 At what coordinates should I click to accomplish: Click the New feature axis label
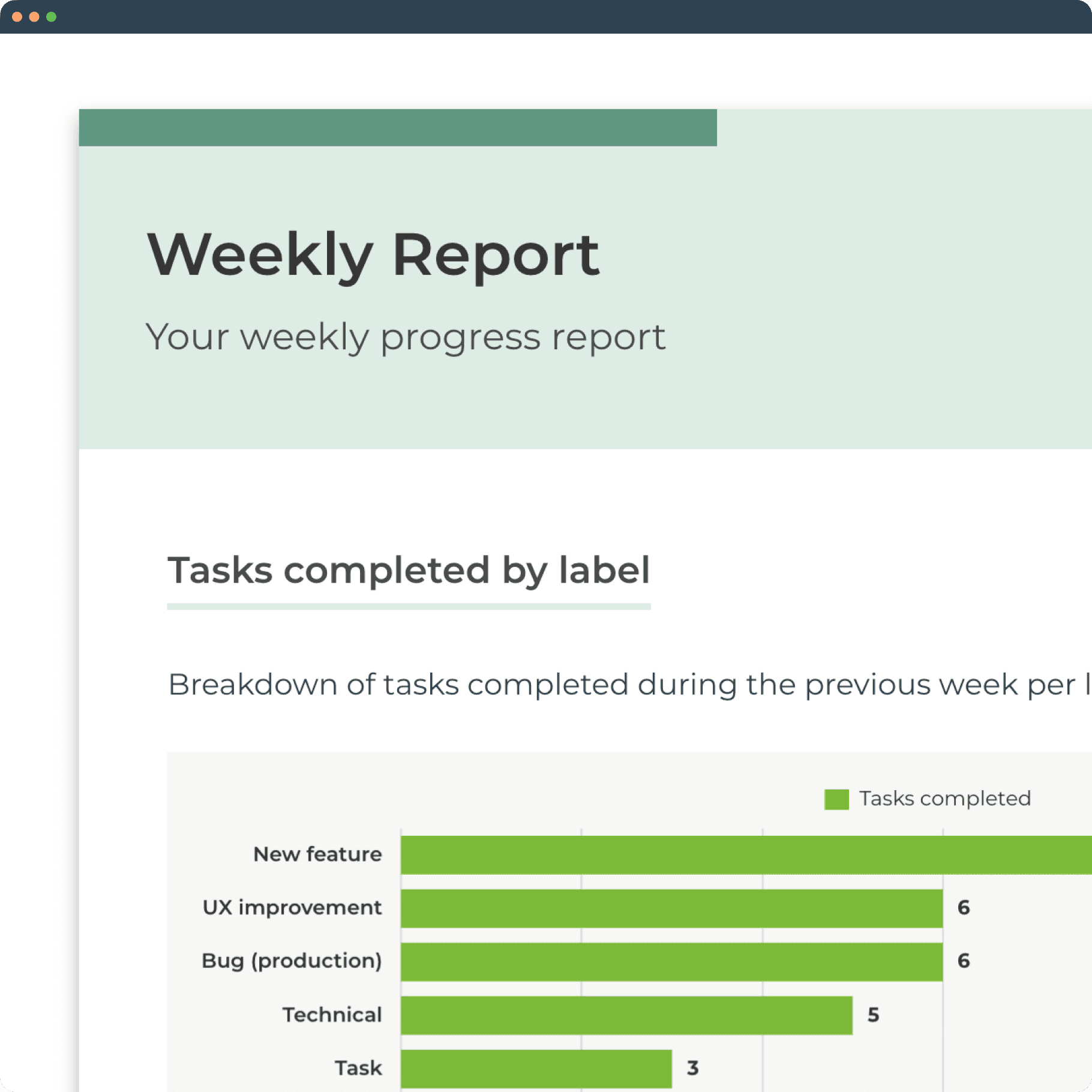tap(317, 854)
